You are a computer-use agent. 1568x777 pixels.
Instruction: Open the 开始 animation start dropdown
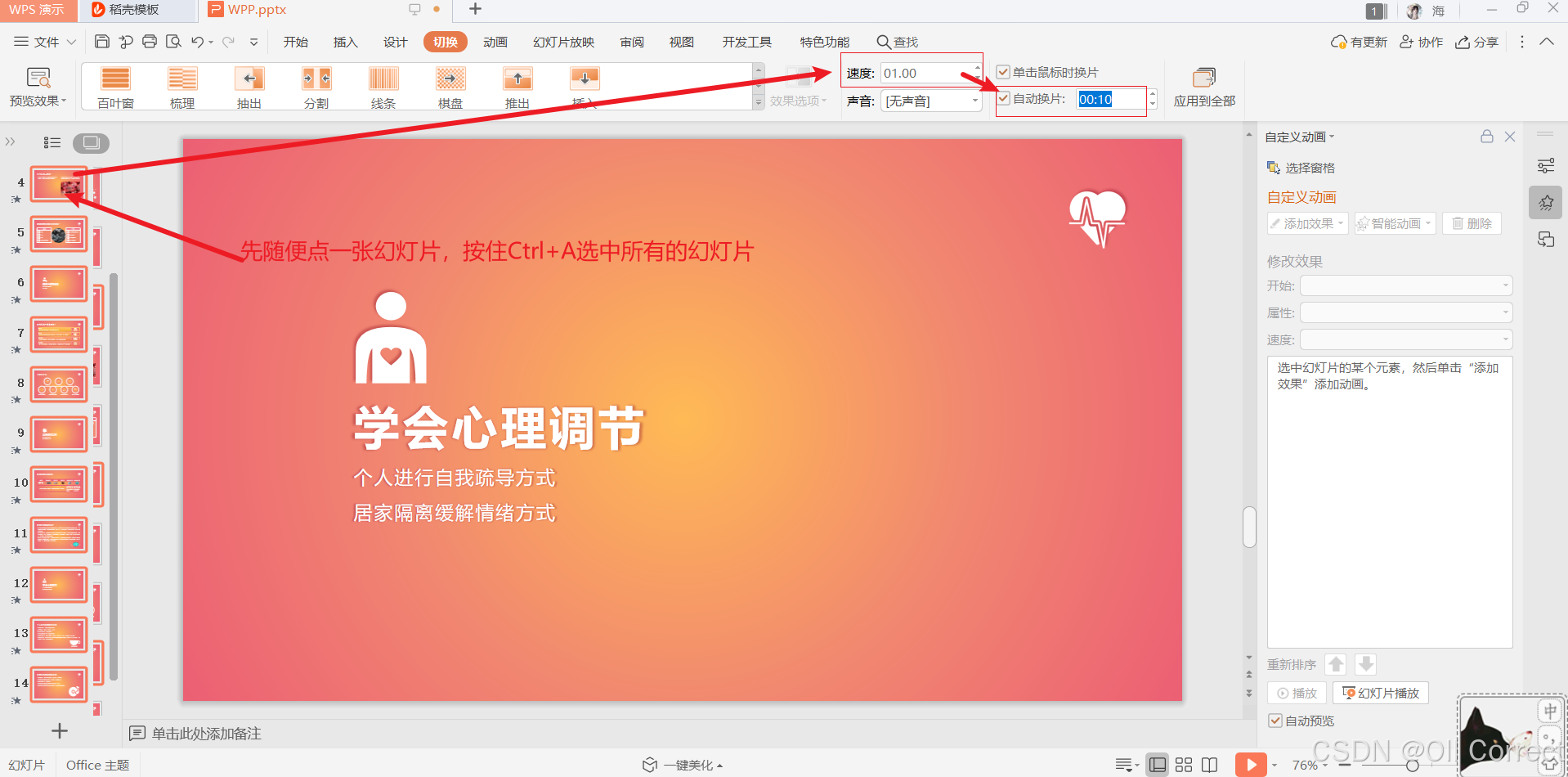[x=1406, y=285]
